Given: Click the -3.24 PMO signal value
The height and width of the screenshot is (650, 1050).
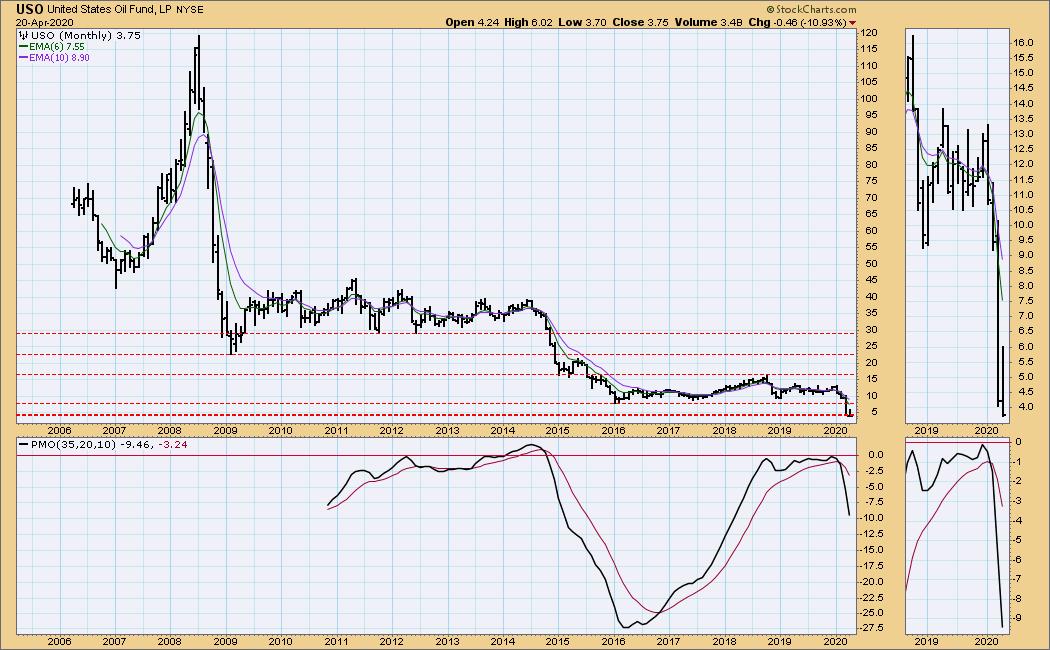Looking at the screenshot, I should (173, 444).
